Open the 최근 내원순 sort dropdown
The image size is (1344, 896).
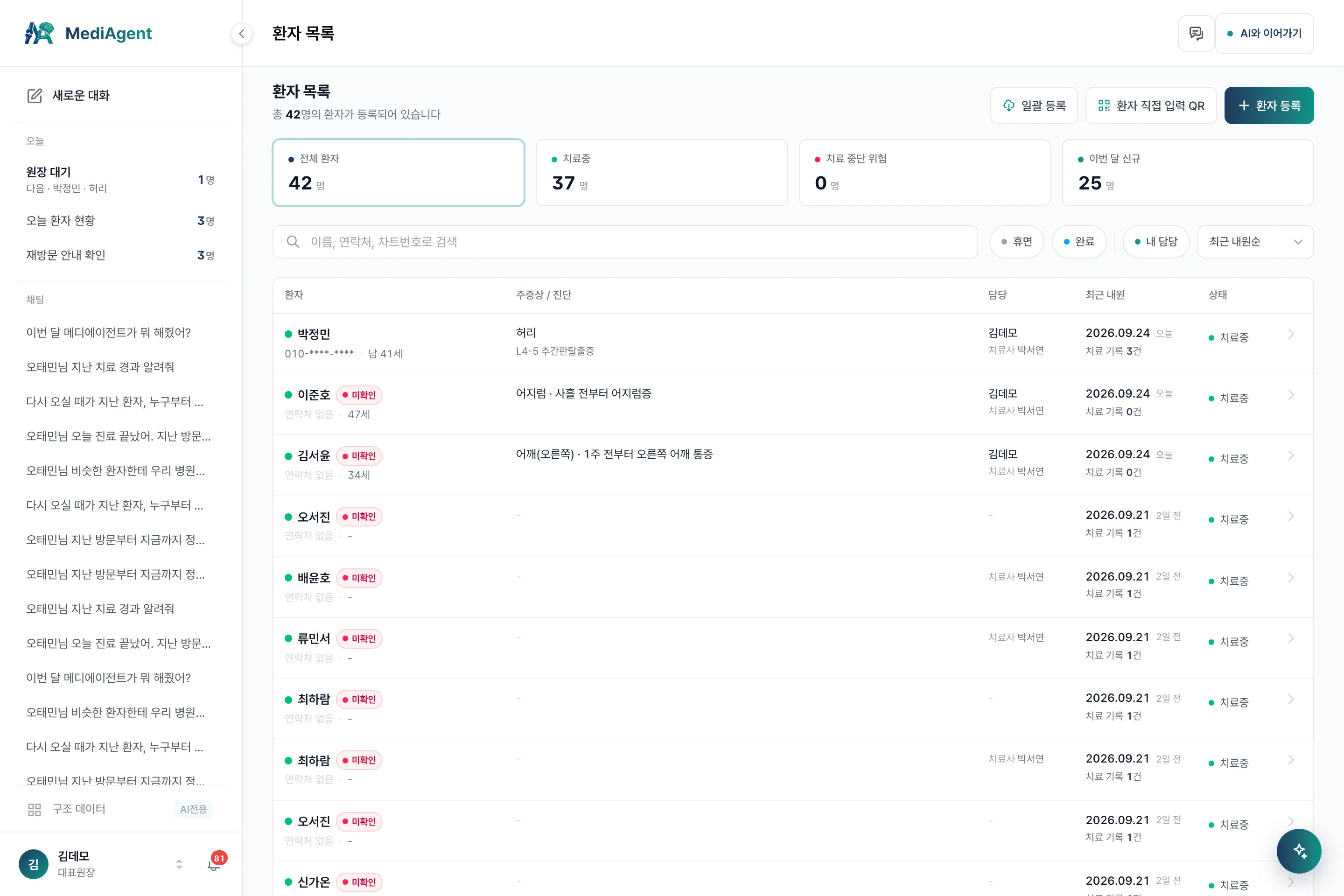point(1255,242)
